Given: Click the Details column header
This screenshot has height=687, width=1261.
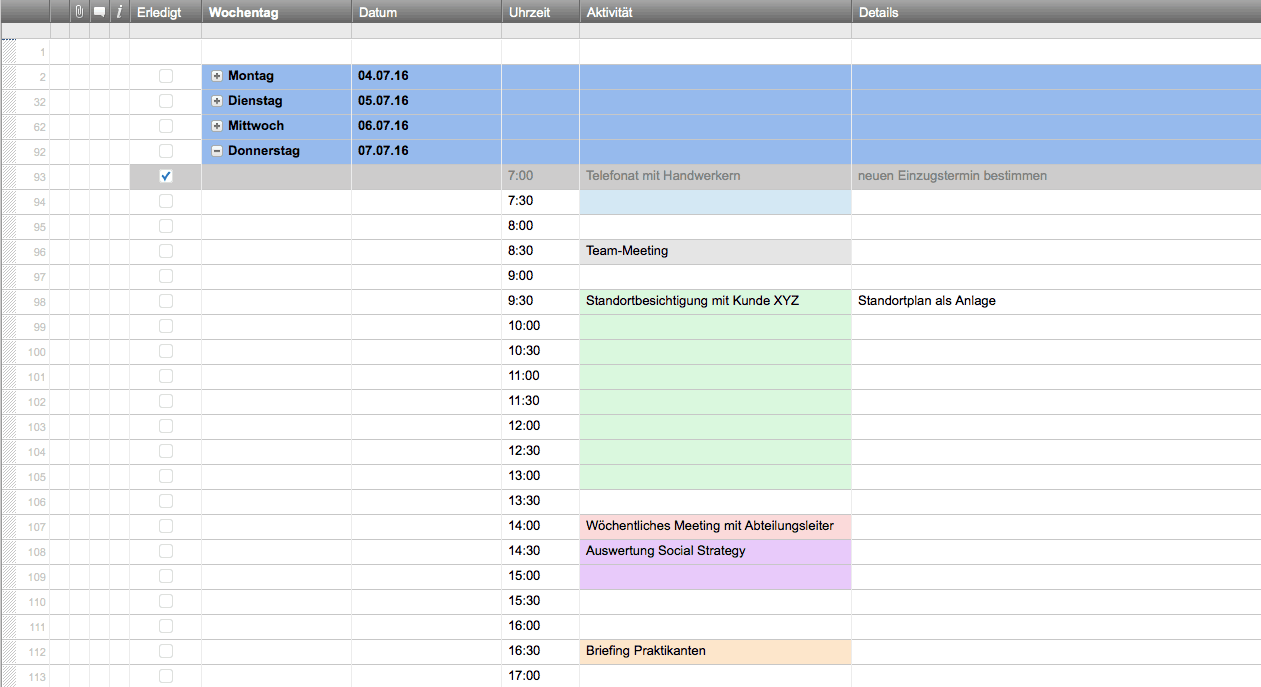Looking at the screenshot, I should 1055,13.
